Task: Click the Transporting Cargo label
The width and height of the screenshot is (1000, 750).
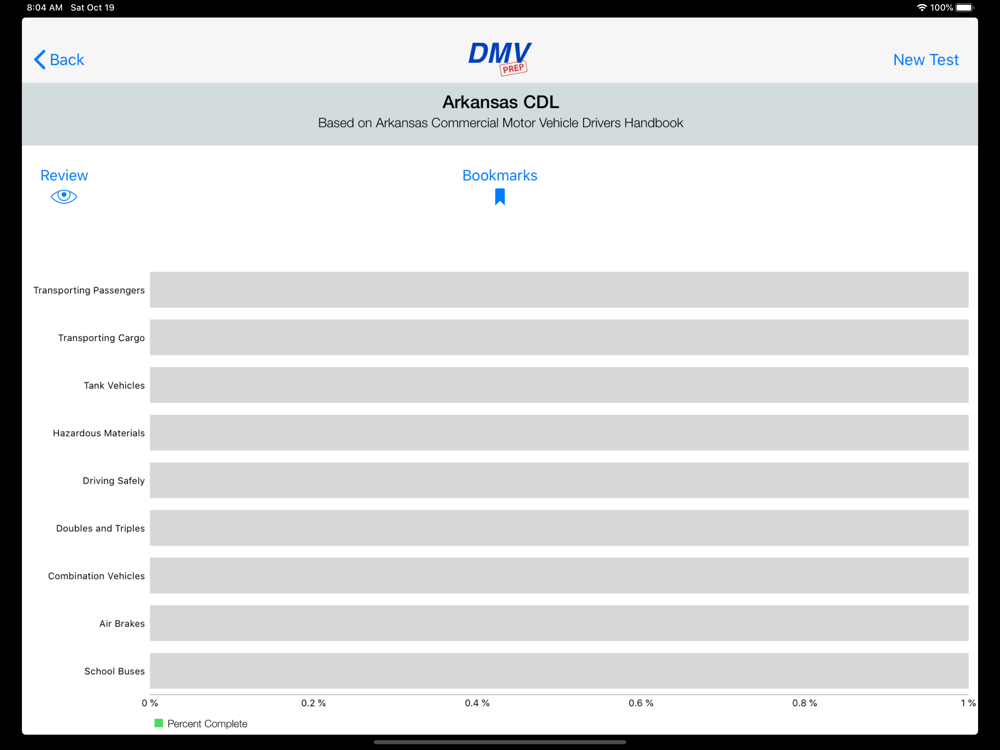Action: click(x=101, y=338)
